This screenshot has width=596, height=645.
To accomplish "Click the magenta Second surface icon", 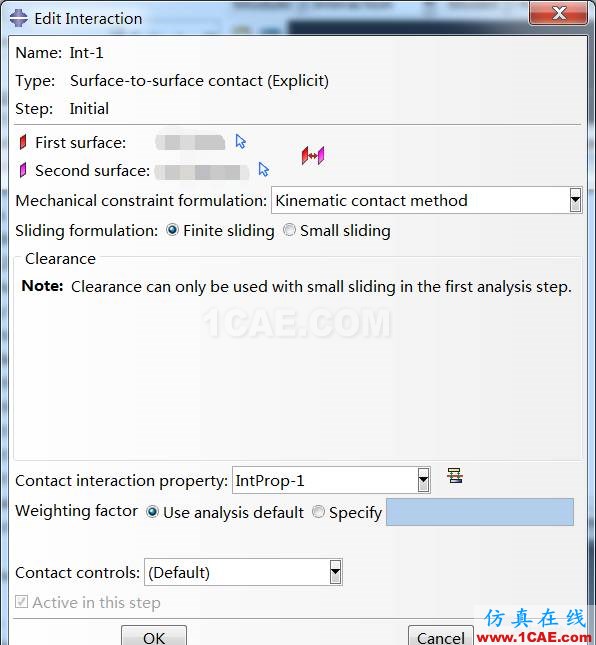I will click(x=23, y=170).
